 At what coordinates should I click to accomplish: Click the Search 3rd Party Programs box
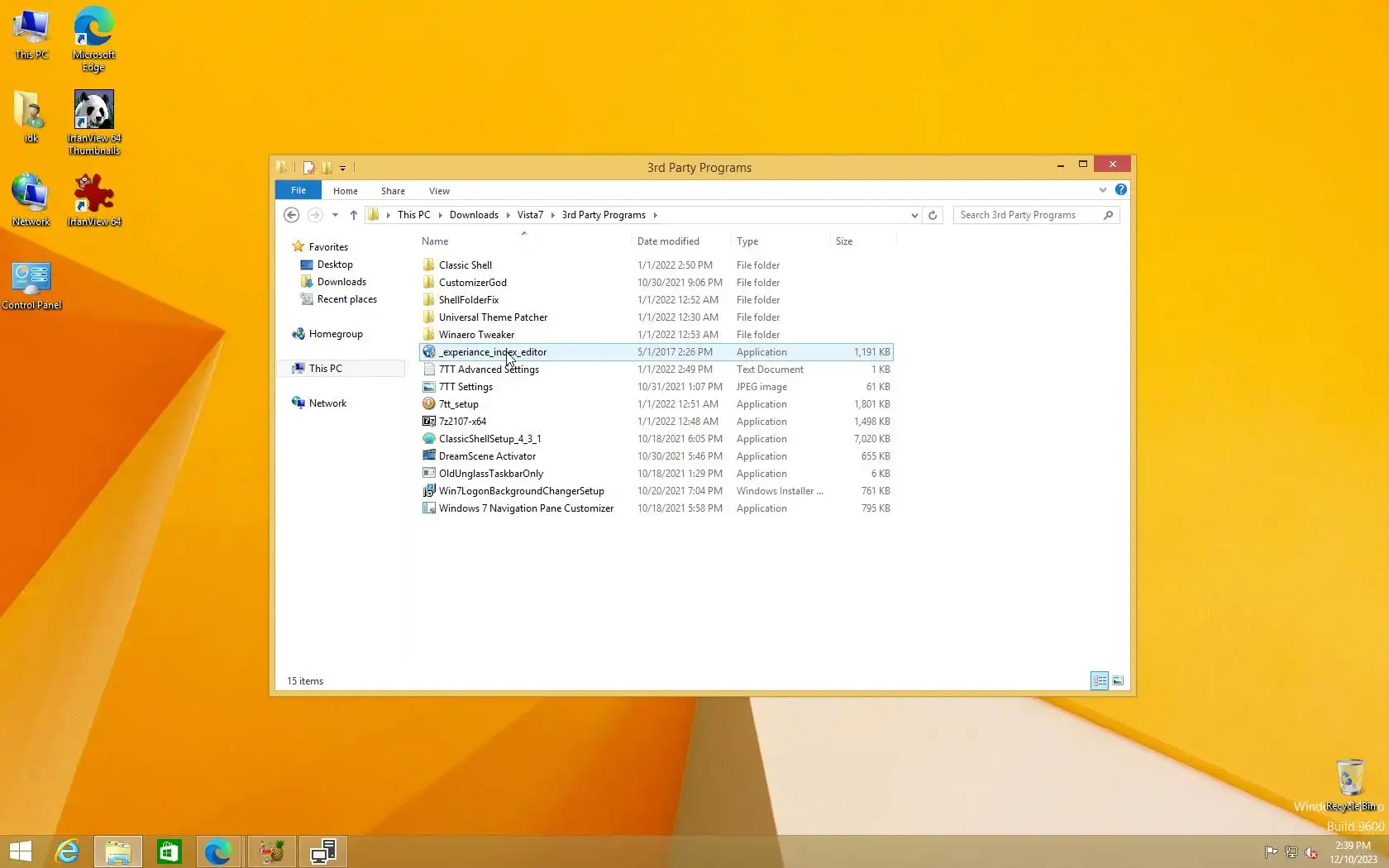(x=1036, y=215)
